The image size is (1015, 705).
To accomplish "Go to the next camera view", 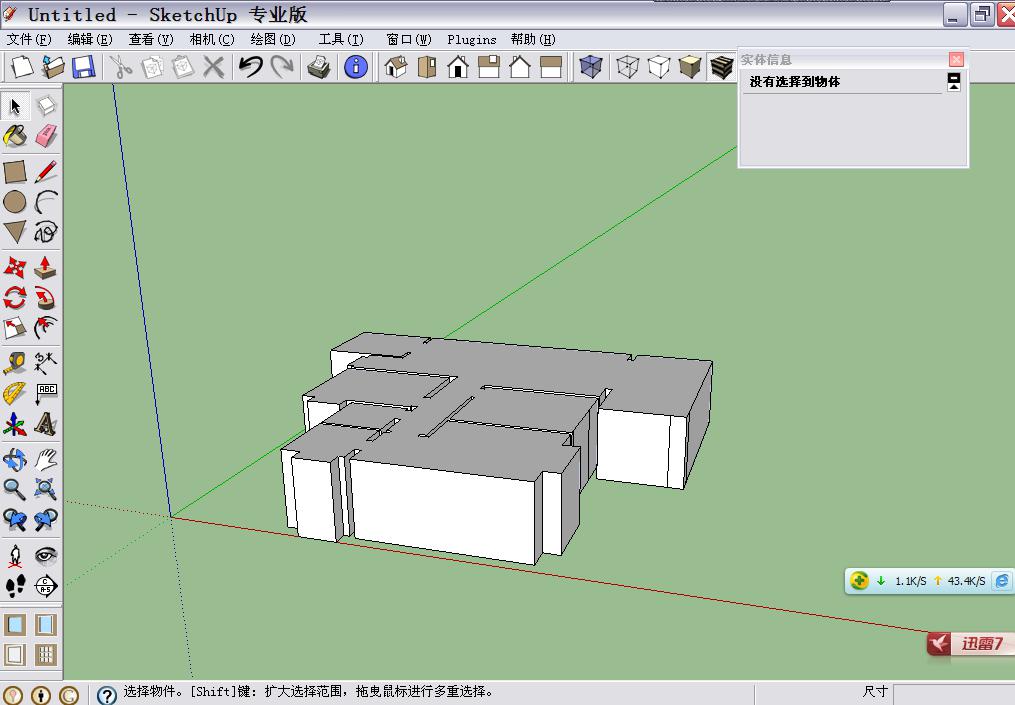I will pyautogui.click(x=46, y=519).
